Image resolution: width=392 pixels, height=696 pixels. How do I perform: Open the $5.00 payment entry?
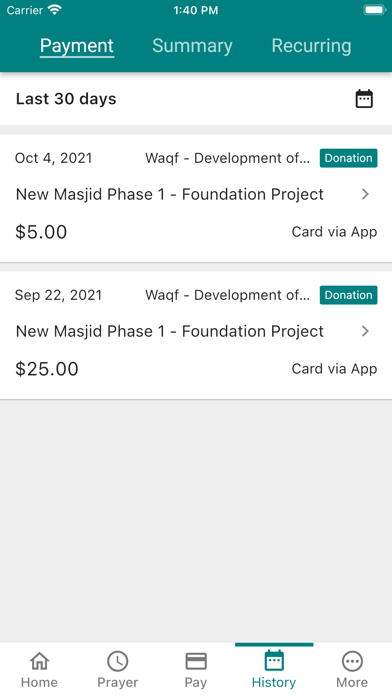pyautogui.click(x=196, y=198)
